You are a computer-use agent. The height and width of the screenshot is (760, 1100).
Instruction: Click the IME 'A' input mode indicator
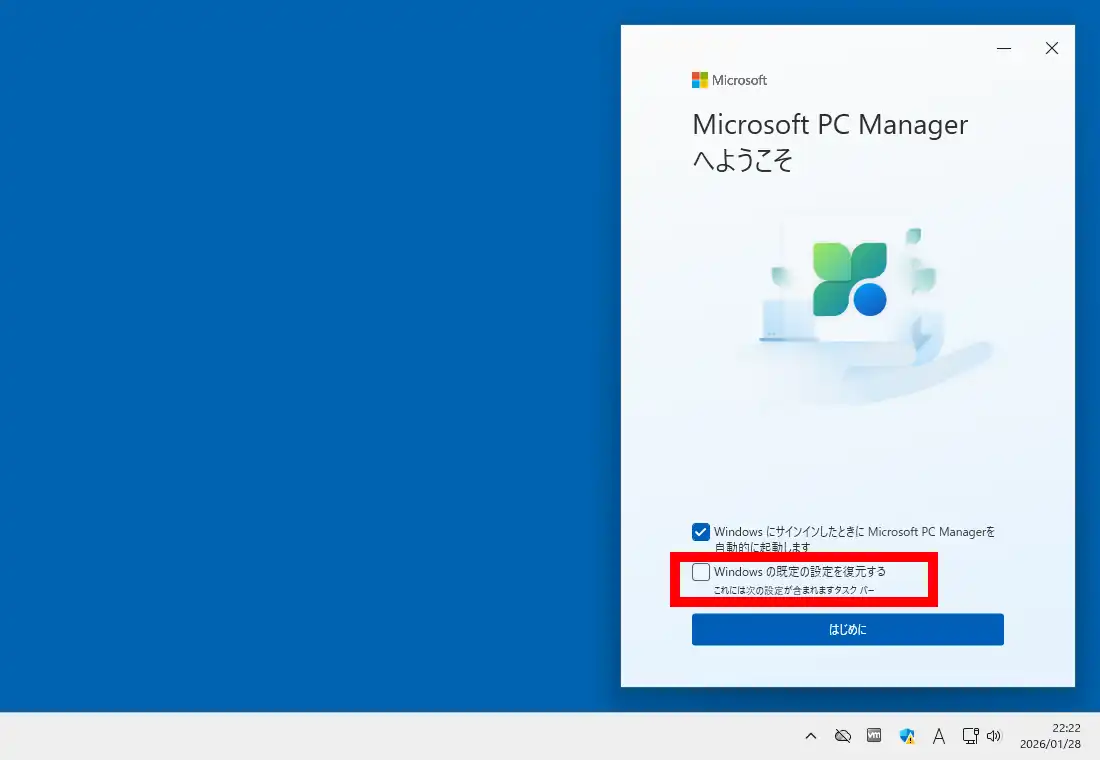pos(939,736)
